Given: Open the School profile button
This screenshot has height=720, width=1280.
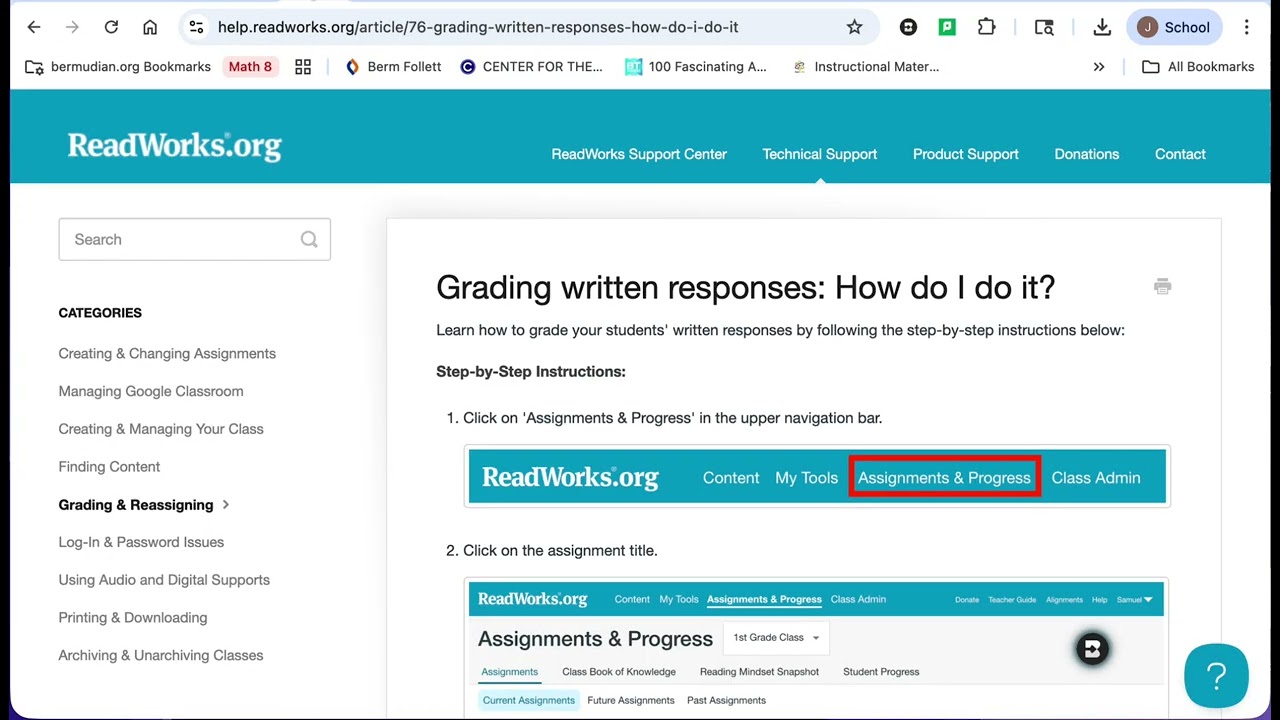Looking at the screenshot, I should point(1174,27).
